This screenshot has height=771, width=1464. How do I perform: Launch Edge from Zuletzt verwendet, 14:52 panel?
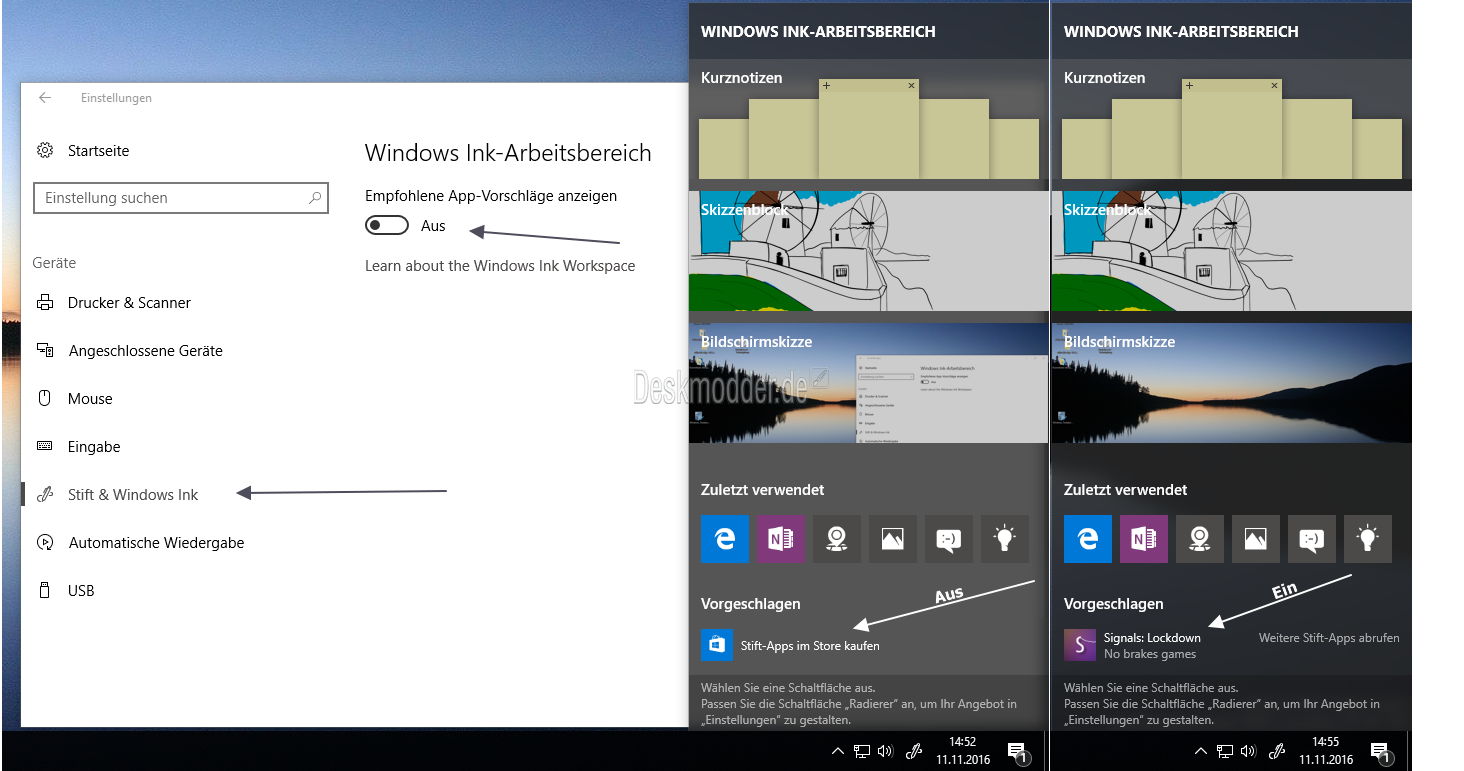(x=725, y=539)
